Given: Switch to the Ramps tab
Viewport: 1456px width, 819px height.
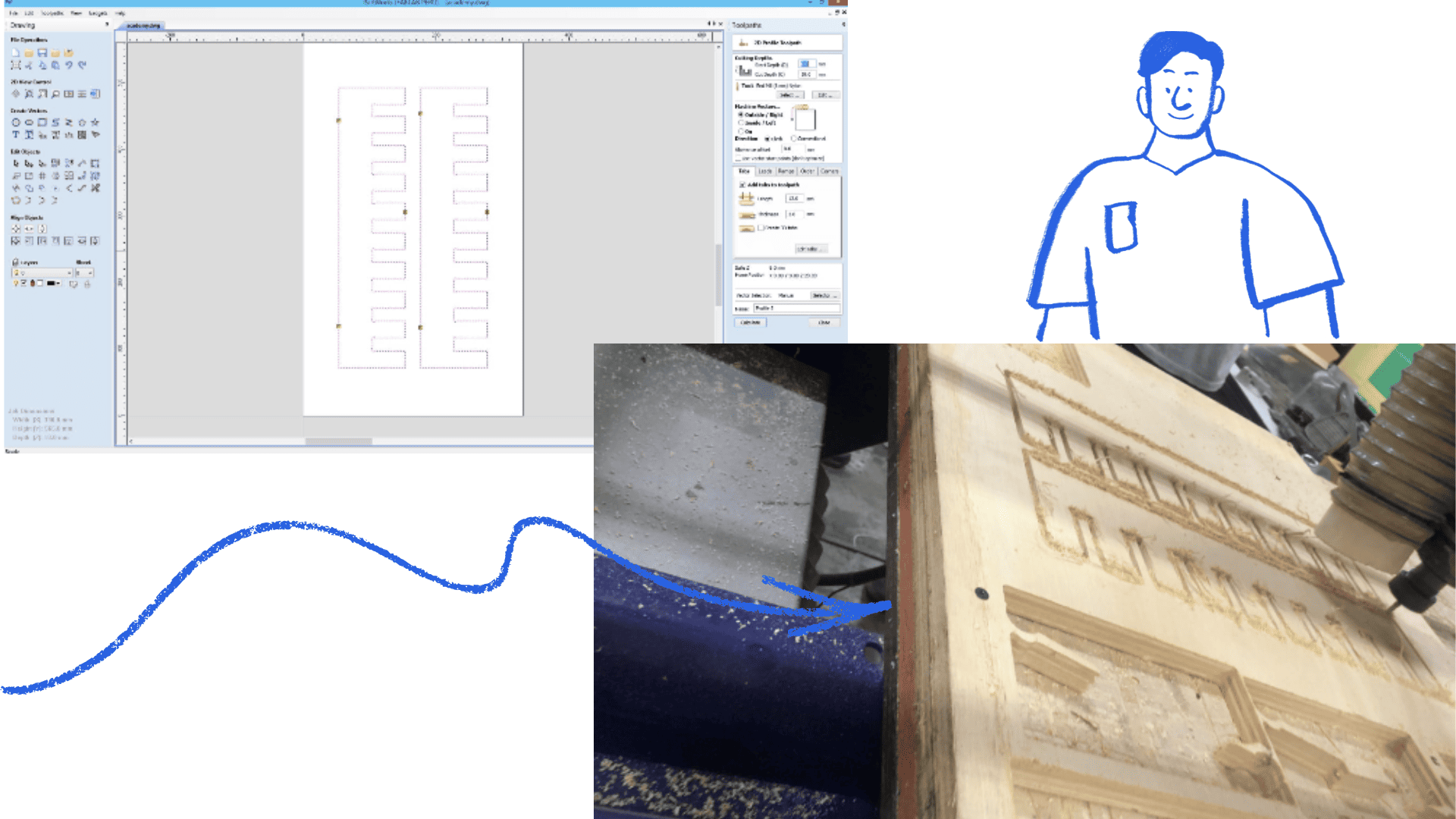Looking at the screenshot, I should [x=786, y=171].
